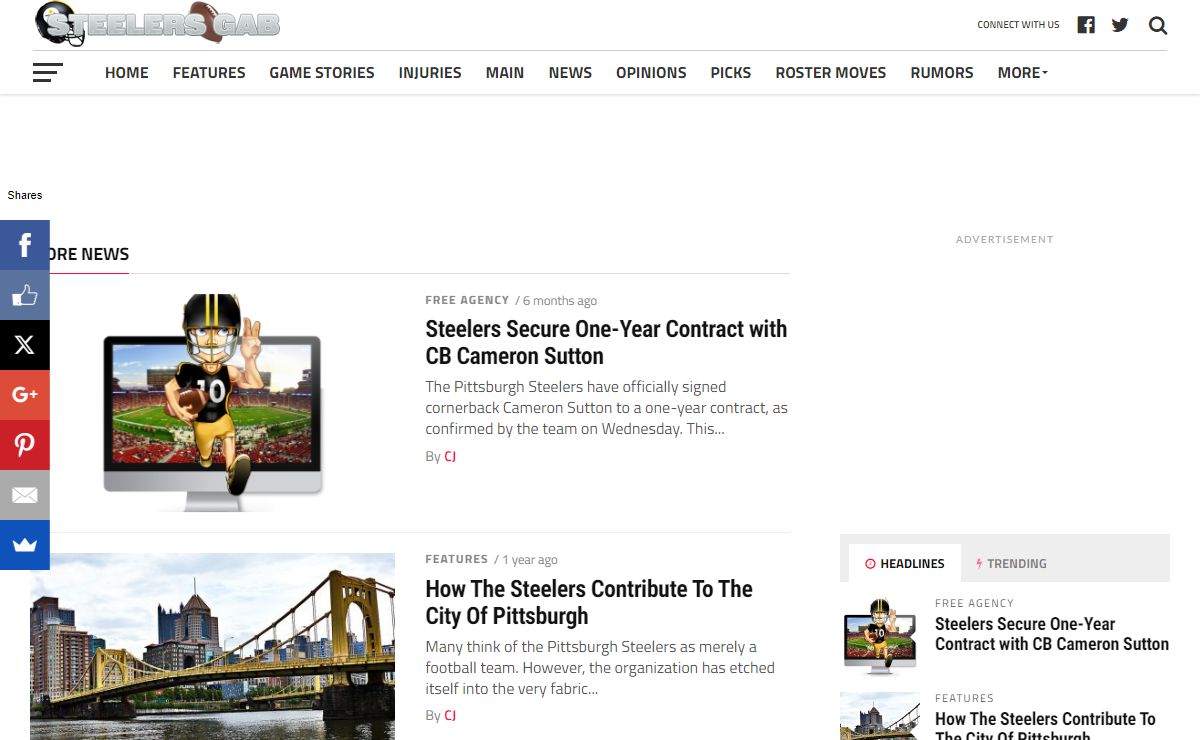Open NEWS menu item
The height and width of the screenshot is (740, 1200).
tap(570, 73)
